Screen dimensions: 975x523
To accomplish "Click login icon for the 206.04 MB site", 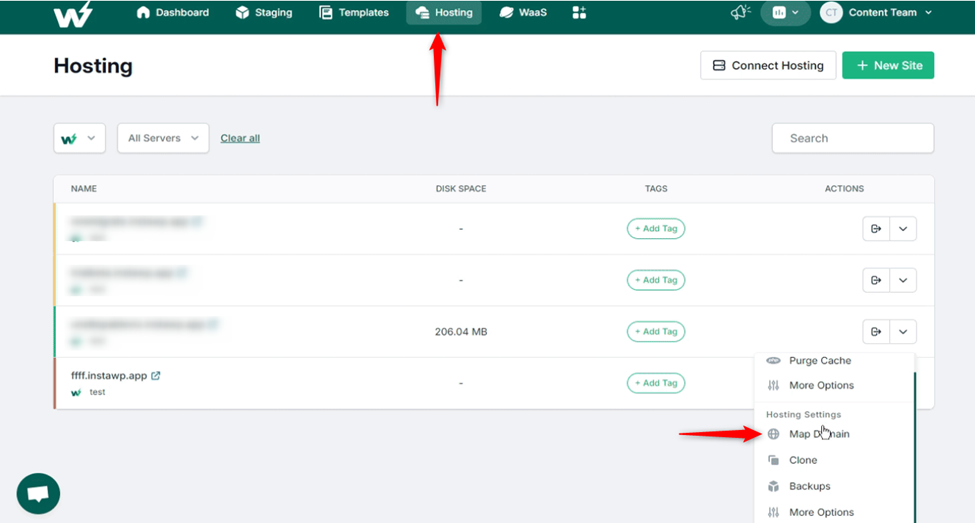I will [876, 331].
